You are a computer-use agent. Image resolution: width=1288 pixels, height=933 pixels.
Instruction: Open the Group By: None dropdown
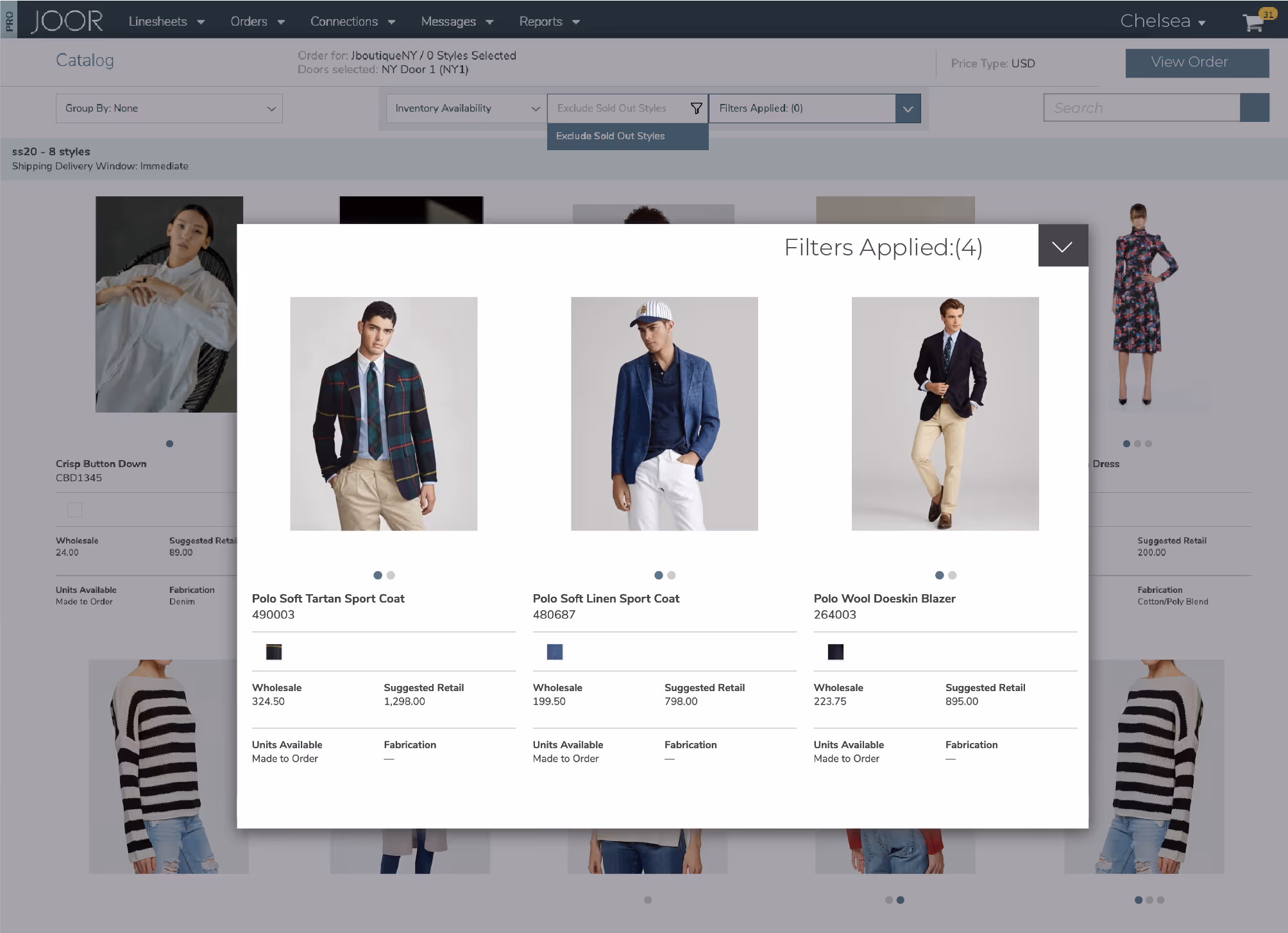(169, 108)
